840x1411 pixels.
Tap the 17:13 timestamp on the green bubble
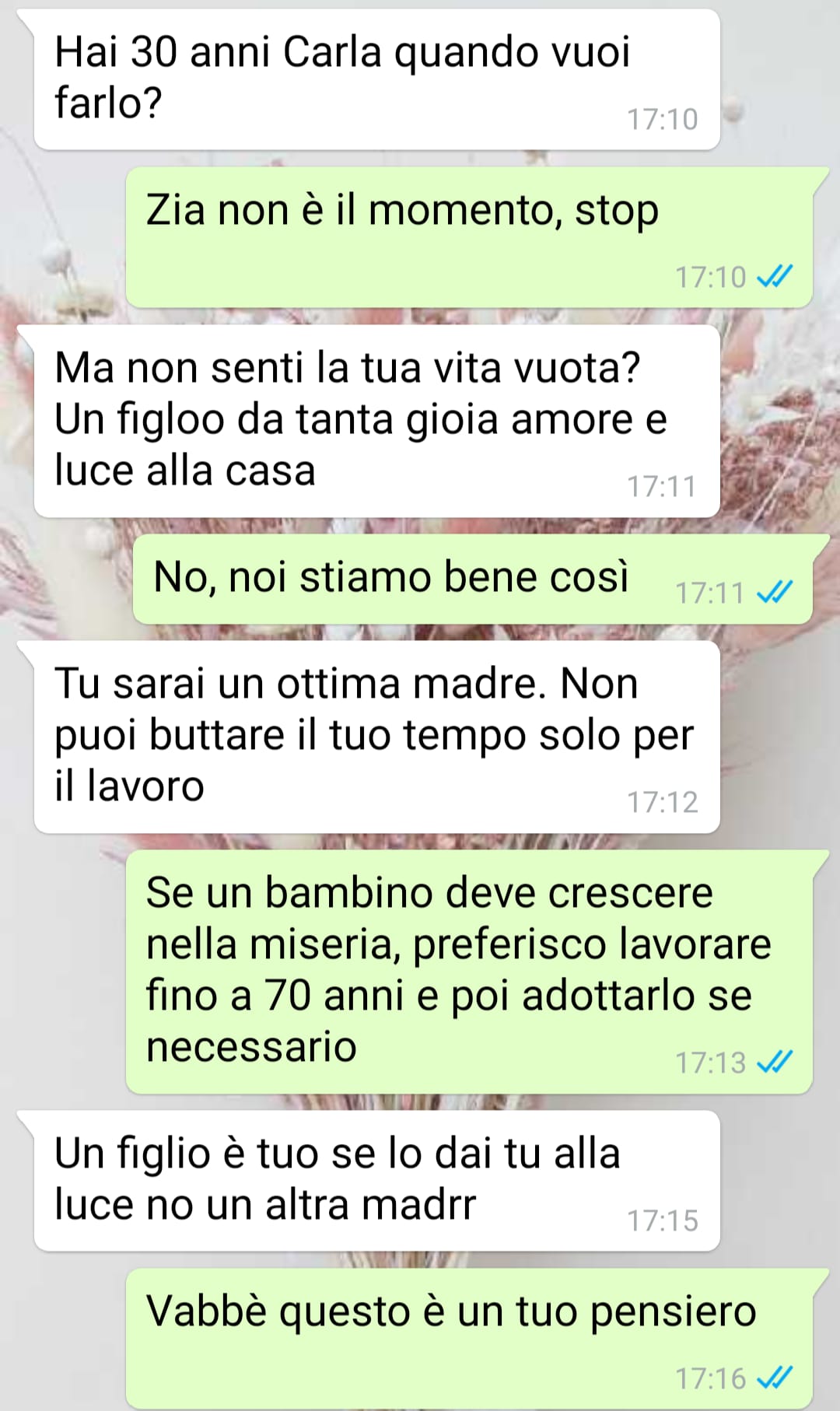point(711,1063)
